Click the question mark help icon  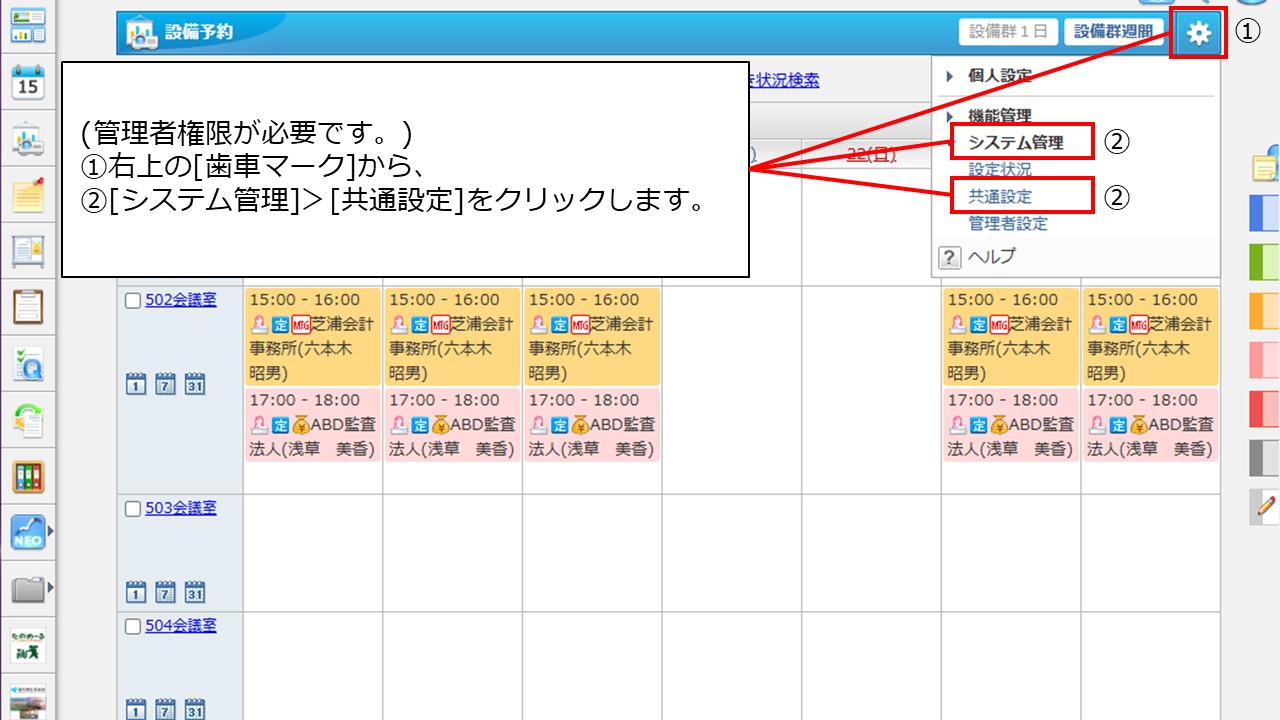[950, 257]
